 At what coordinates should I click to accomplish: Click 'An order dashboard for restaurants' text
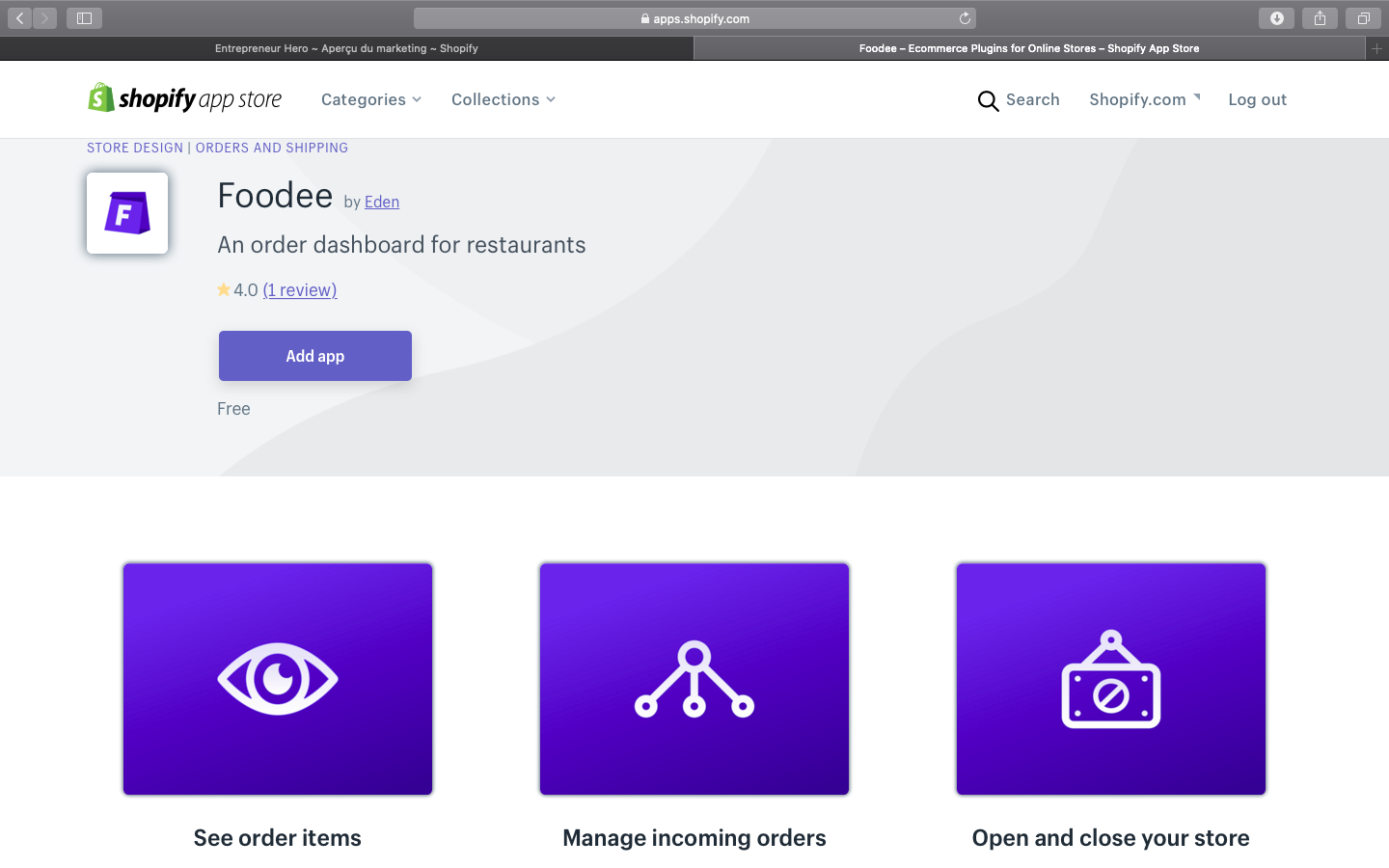click(401, 245)
